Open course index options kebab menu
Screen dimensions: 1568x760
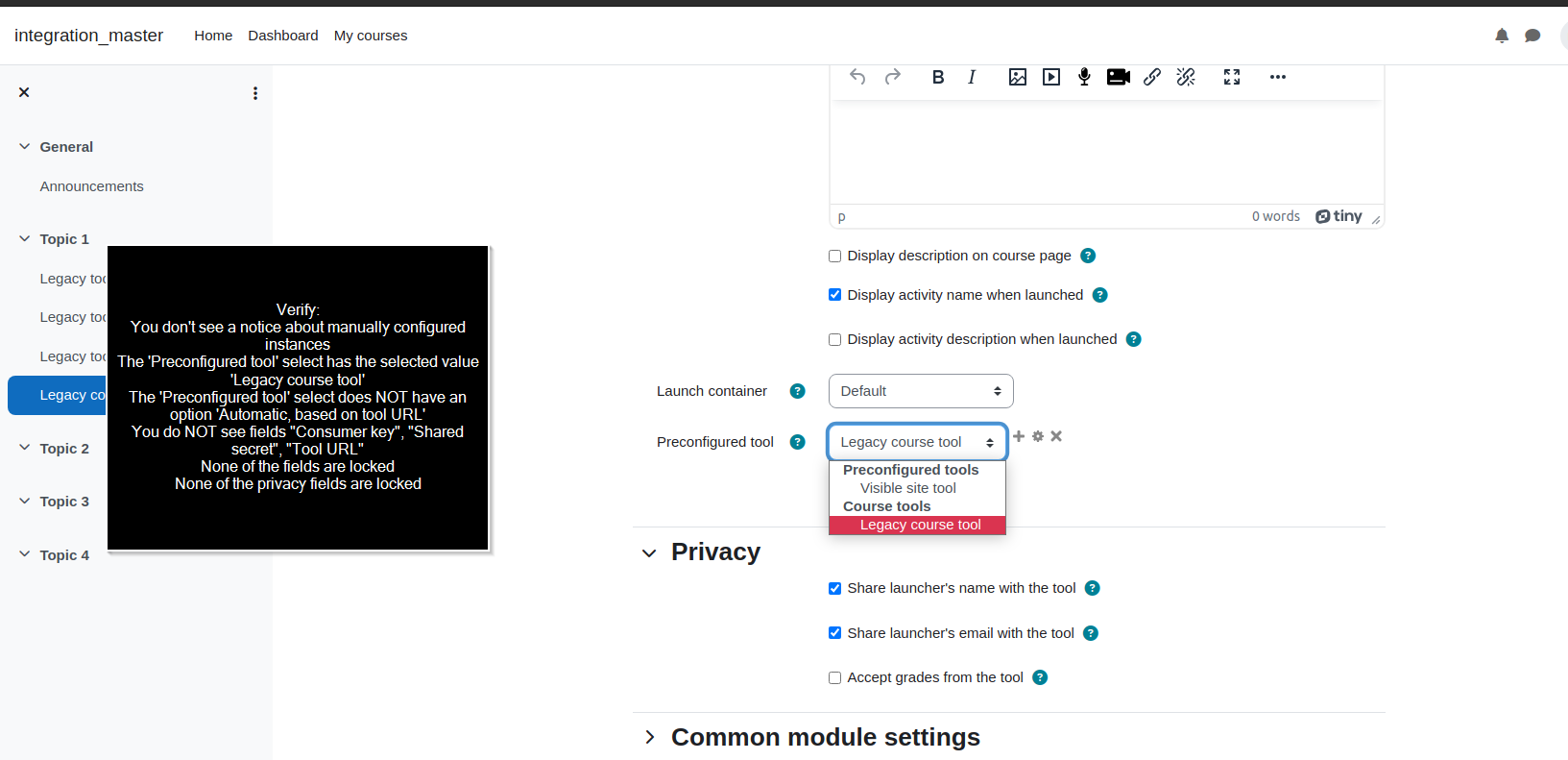[x=255, y=93]
